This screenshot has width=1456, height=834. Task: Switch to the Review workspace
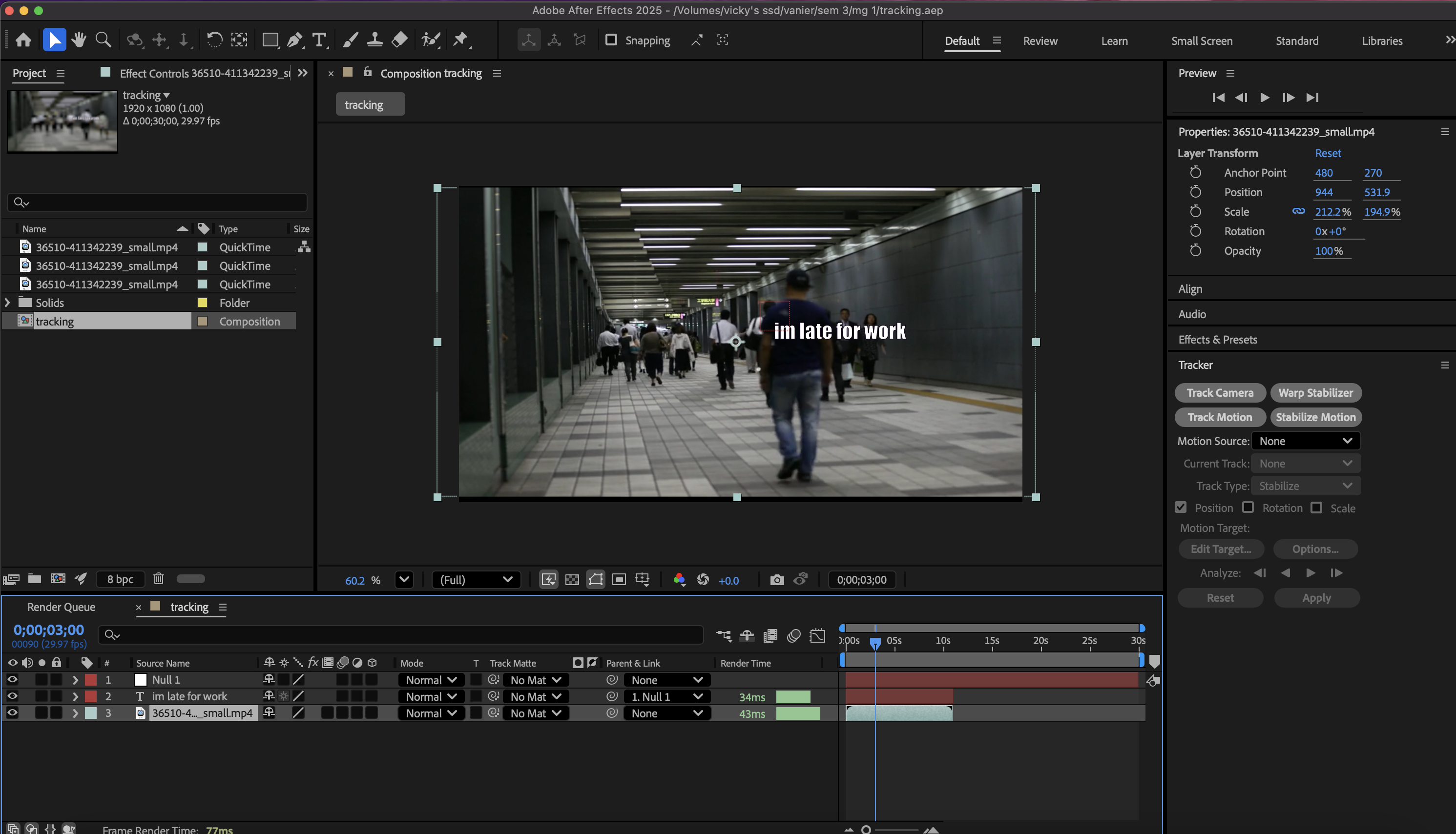pyautogui.click(x=1040, y=41)
